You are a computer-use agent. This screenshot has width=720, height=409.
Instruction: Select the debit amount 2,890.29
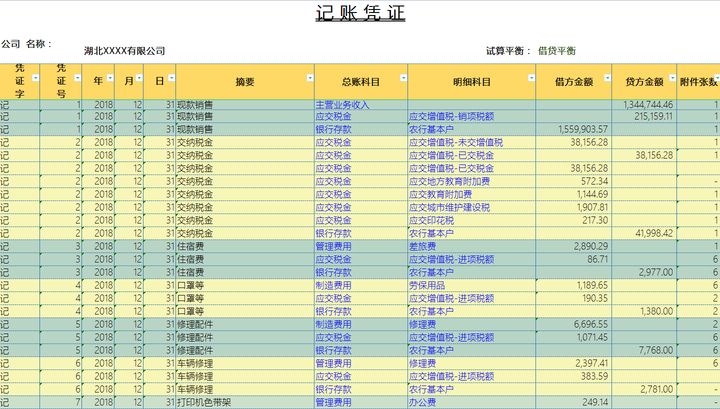574,247
